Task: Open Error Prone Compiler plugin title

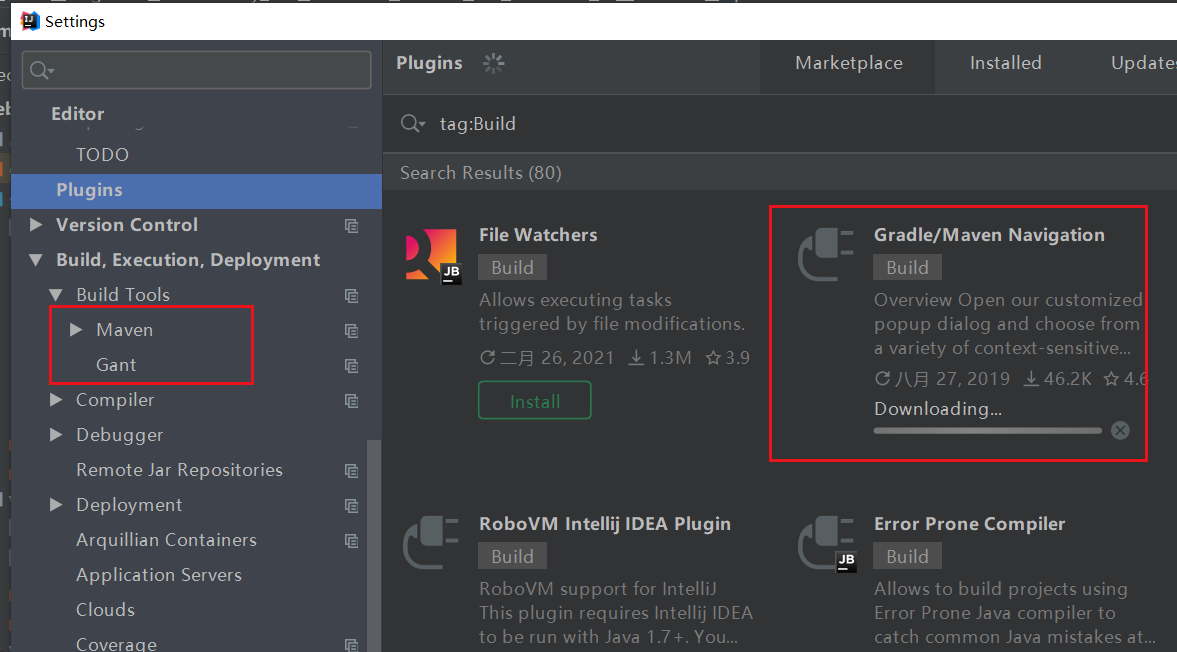Action: (969, 524)
